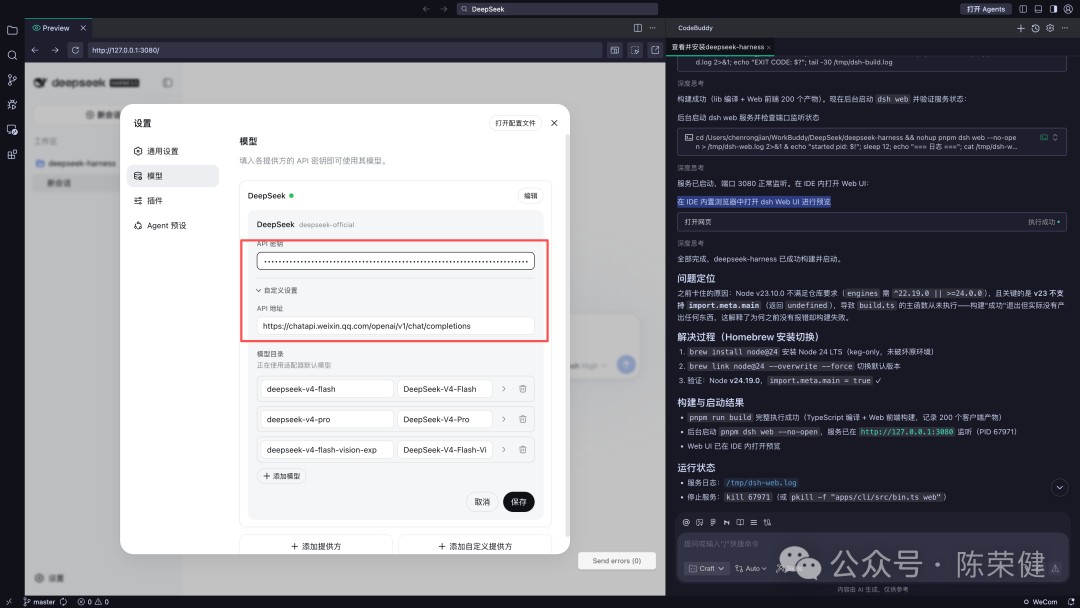Open the Craft mode dropdown
This screenshot has height=608, width=1080.
pos(707,569)
